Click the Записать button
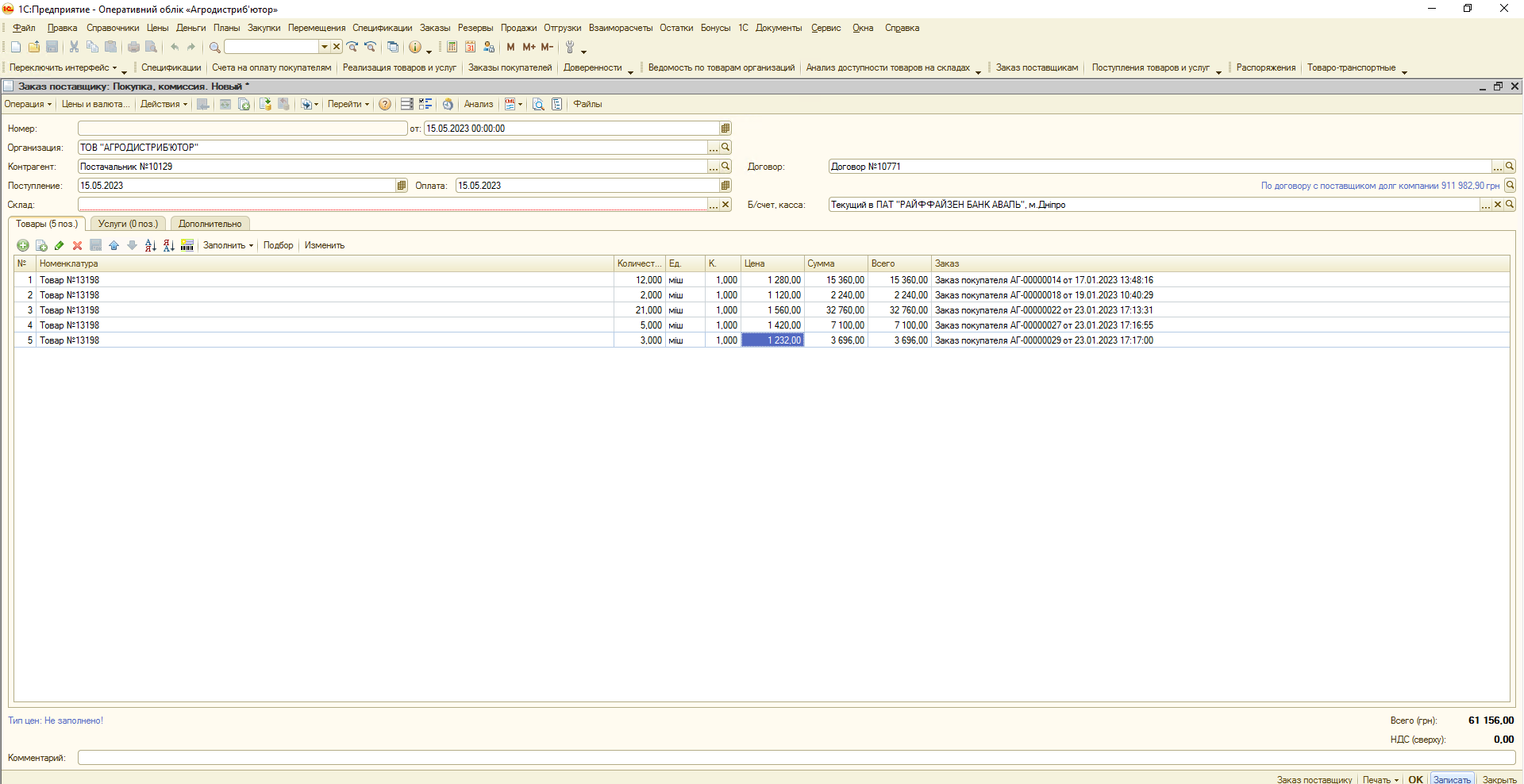The height and width of the screenshot is (784, 1524). click(1452, 779)
